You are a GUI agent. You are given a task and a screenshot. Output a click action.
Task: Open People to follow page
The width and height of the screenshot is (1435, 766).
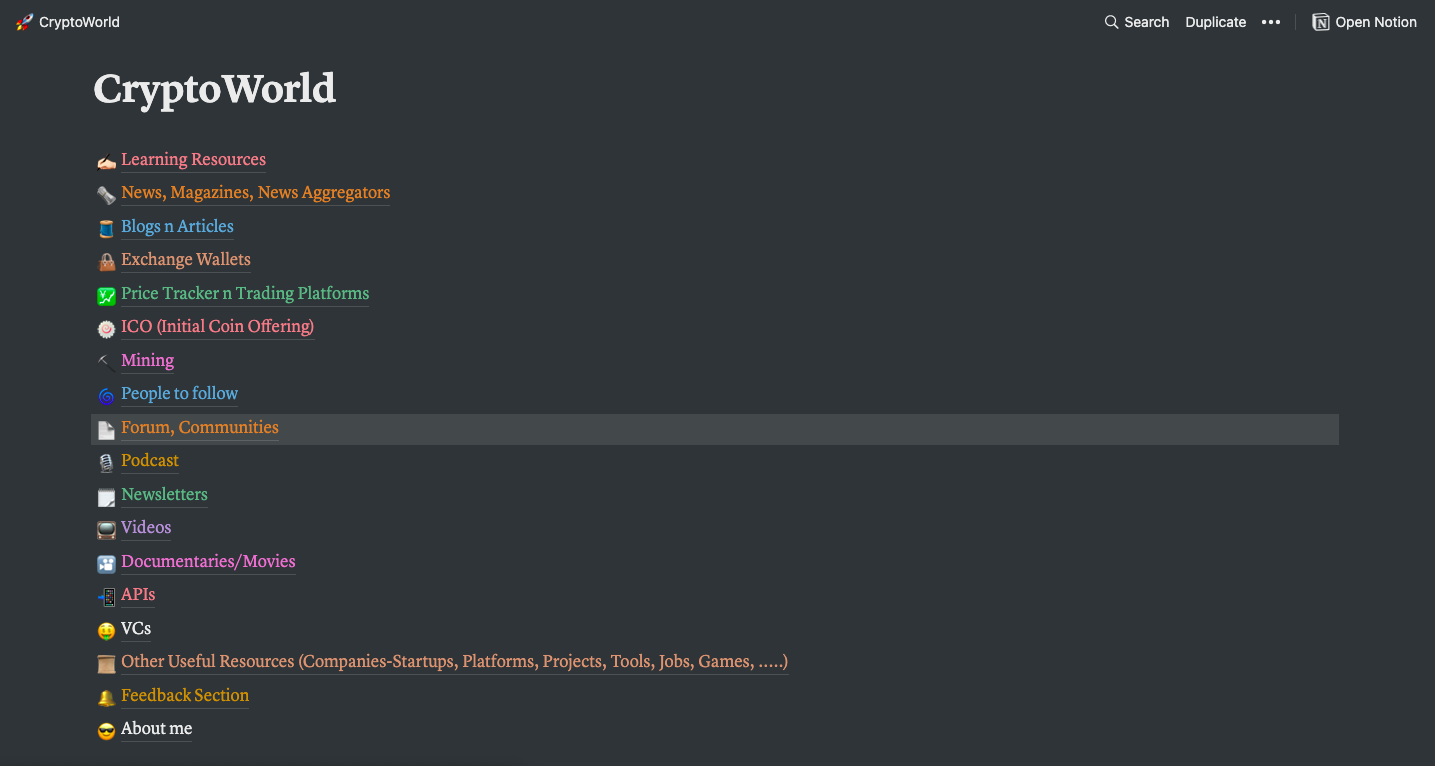(x=179, y=394)
